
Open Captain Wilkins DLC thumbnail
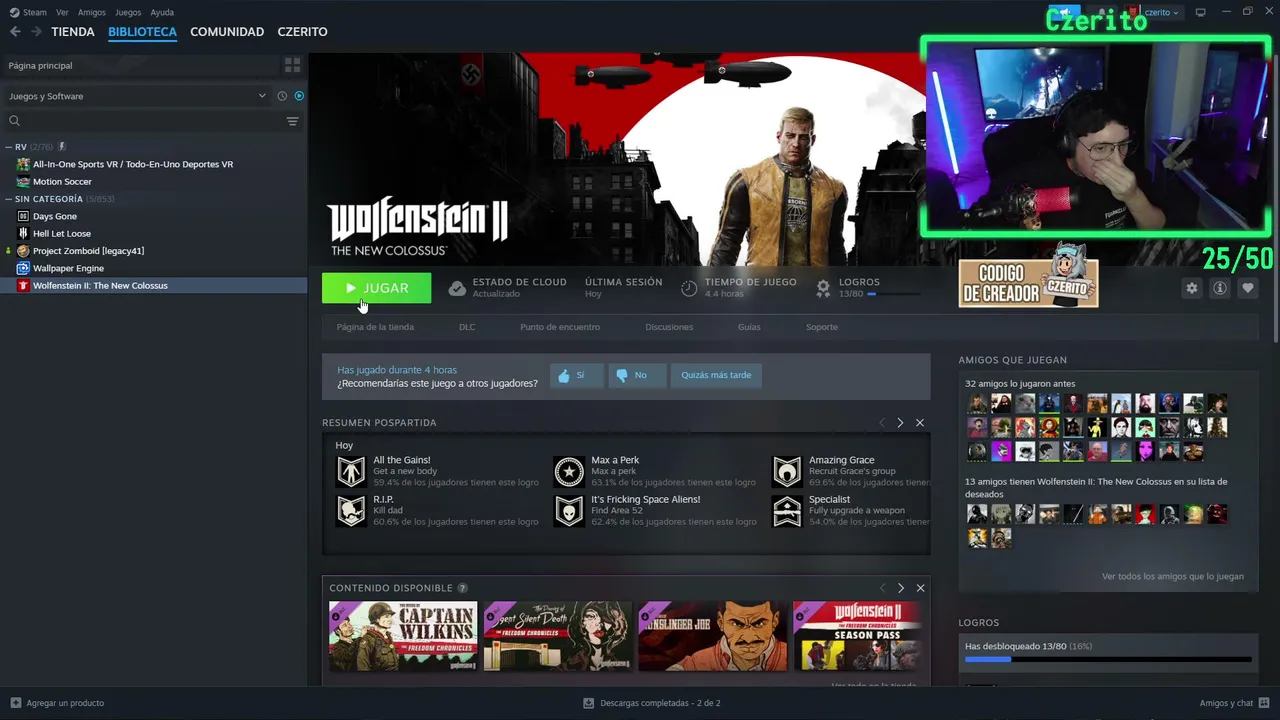pyautogui.click(x=403, y=636)
